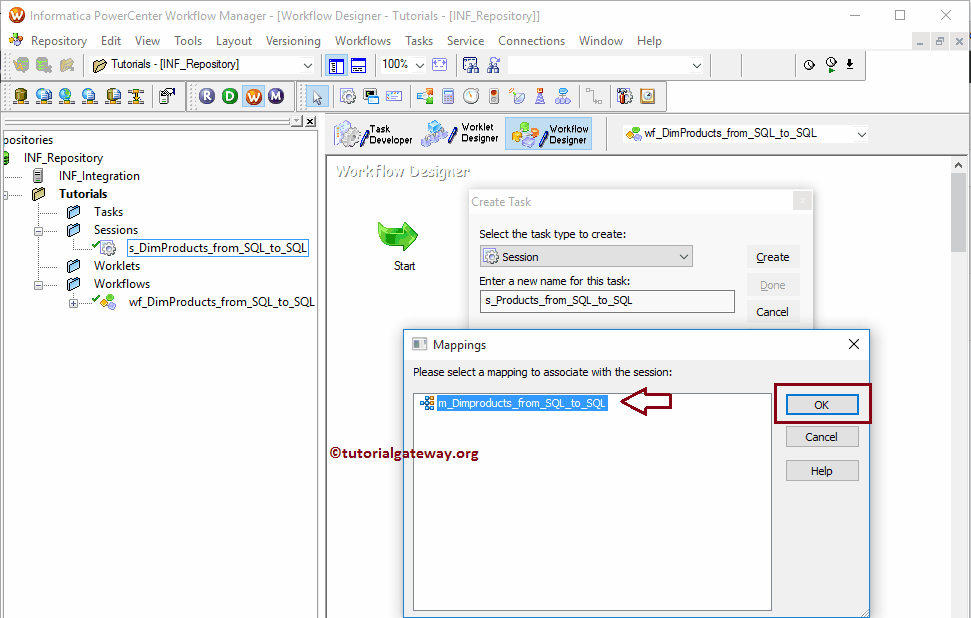This screenshot has width=971, height=618.
Task: Collapse the Tutorials folder node
Action: pos(5,194)
